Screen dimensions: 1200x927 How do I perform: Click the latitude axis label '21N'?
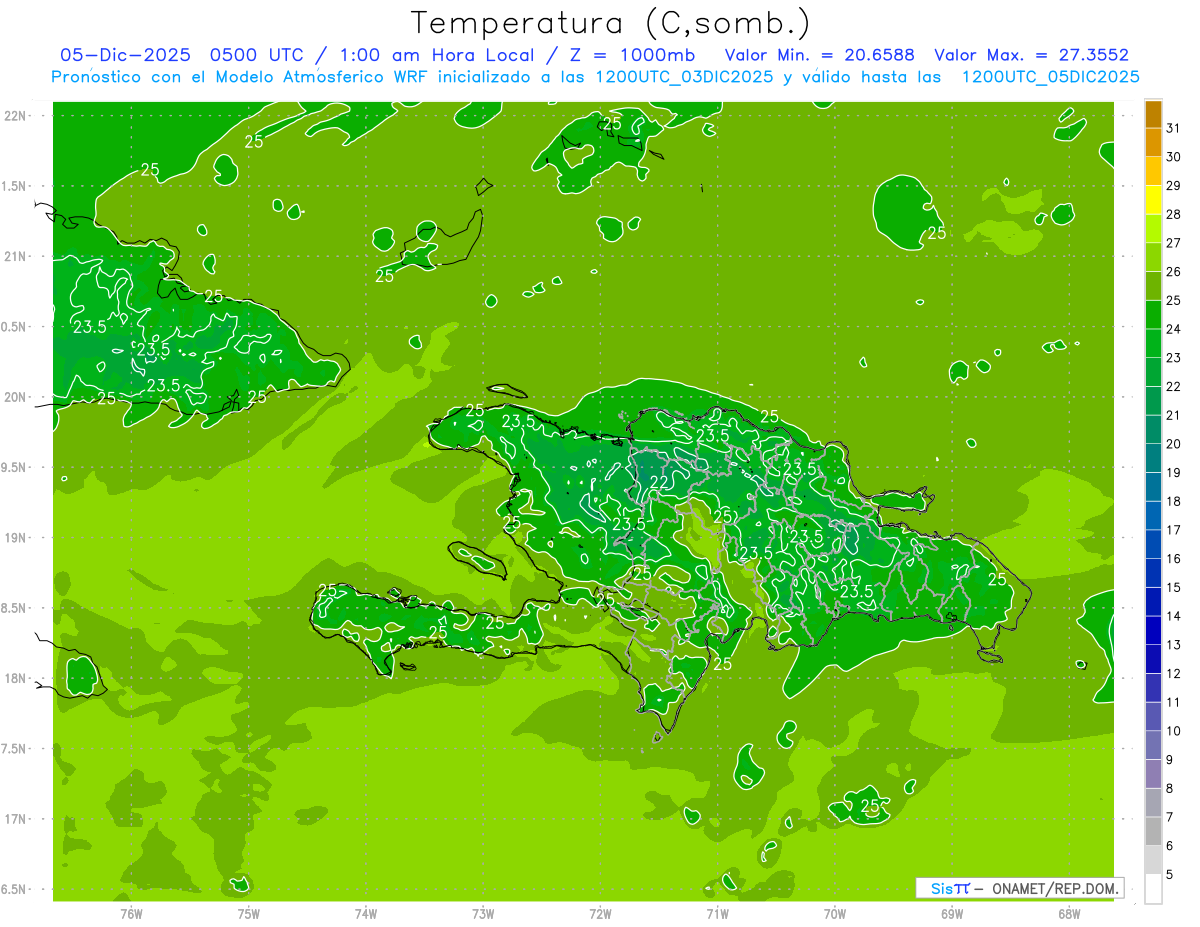[x=16, y=257]
